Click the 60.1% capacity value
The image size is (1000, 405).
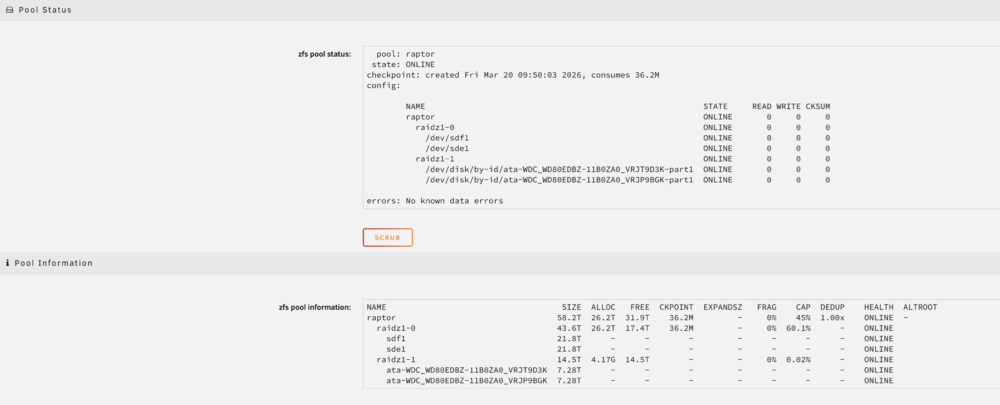click(x=798, y=328)
